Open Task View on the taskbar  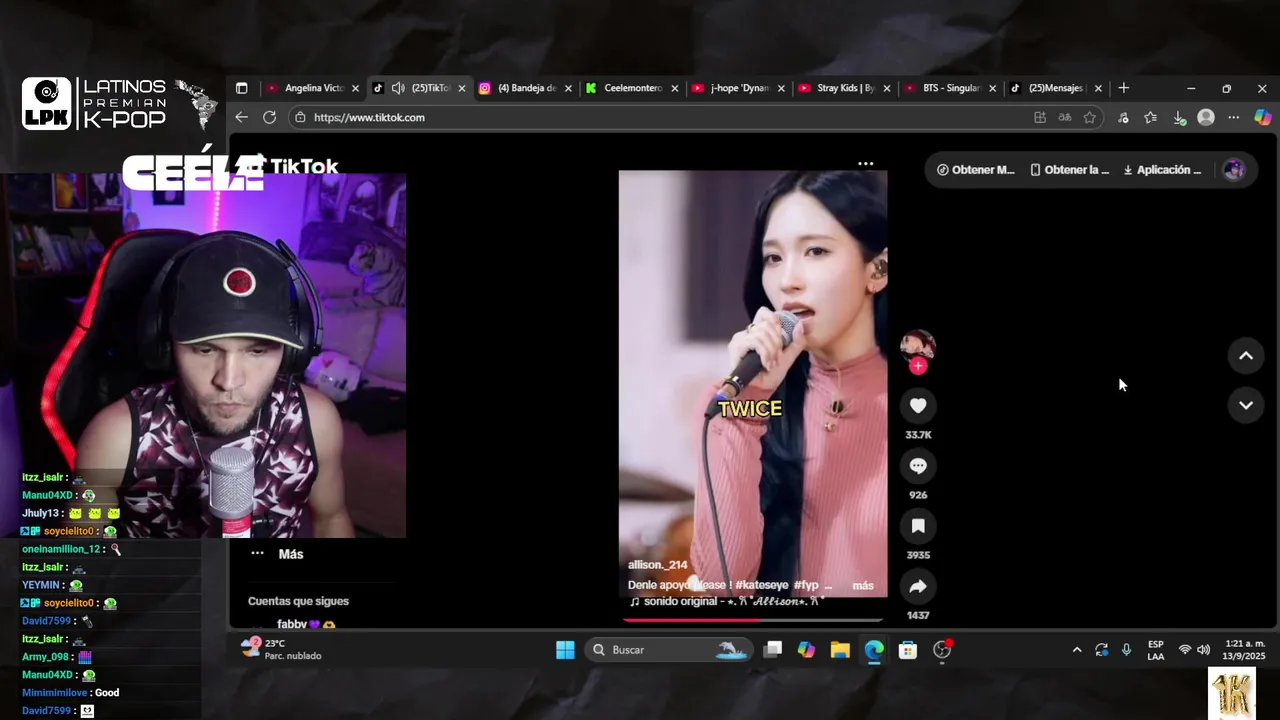click(772, 650)
